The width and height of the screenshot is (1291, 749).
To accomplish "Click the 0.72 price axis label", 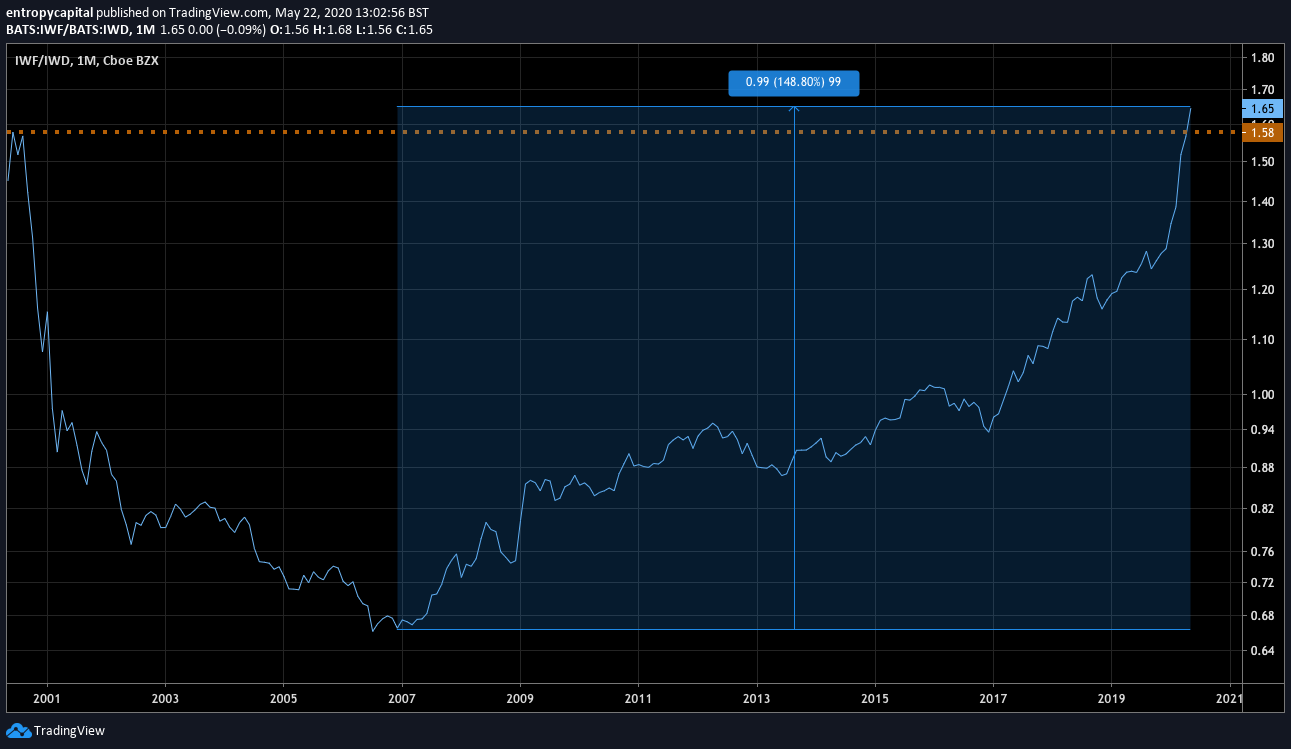I will pyautogui.click(x=1262, y=582).
